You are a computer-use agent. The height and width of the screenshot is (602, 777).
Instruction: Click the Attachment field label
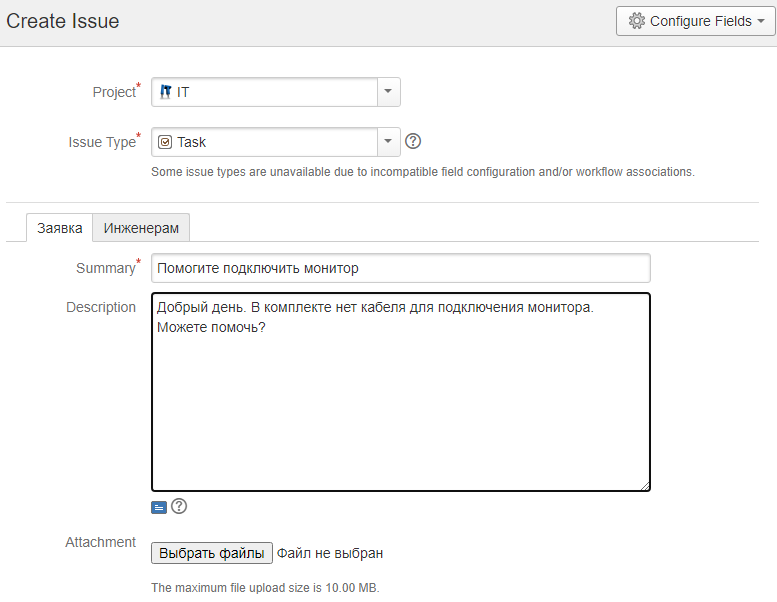[x=100, y=542]
